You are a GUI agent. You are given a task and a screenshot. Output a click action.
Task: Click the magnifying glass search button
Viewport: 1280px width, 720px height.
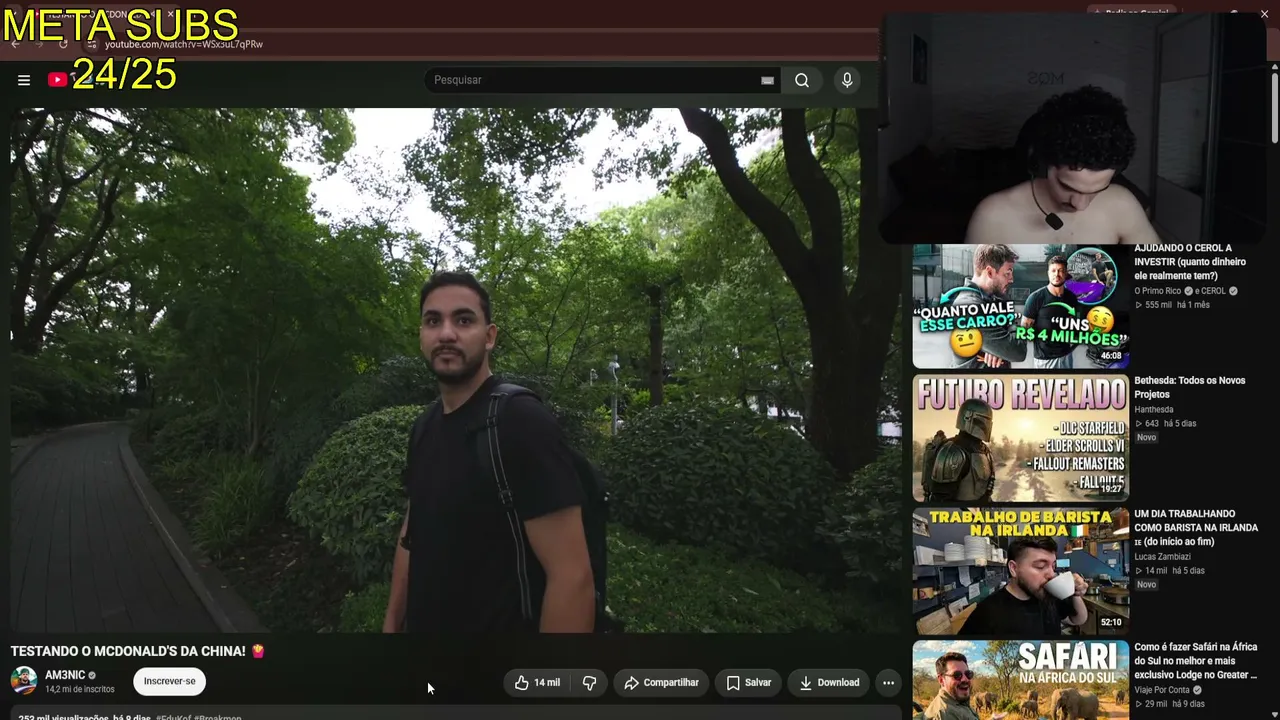tap(802, 80)
